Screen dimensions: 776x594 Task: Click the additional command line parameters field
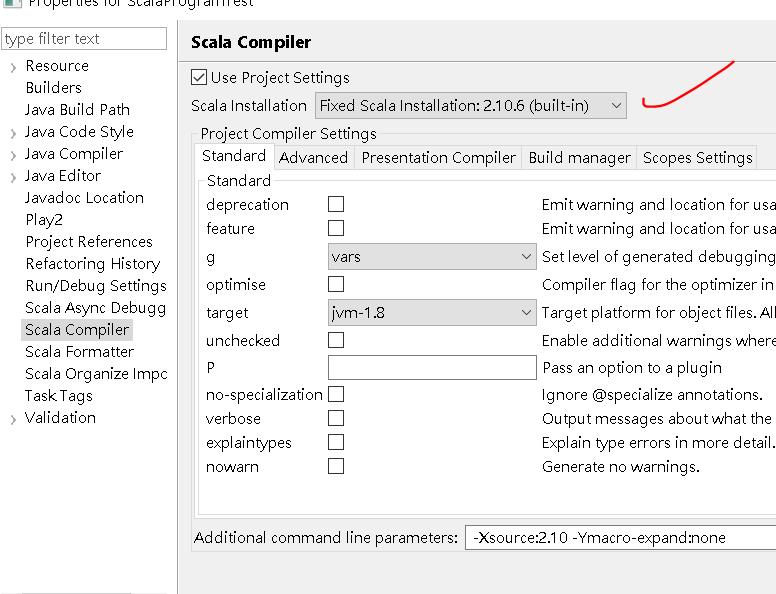coord(621,538)
